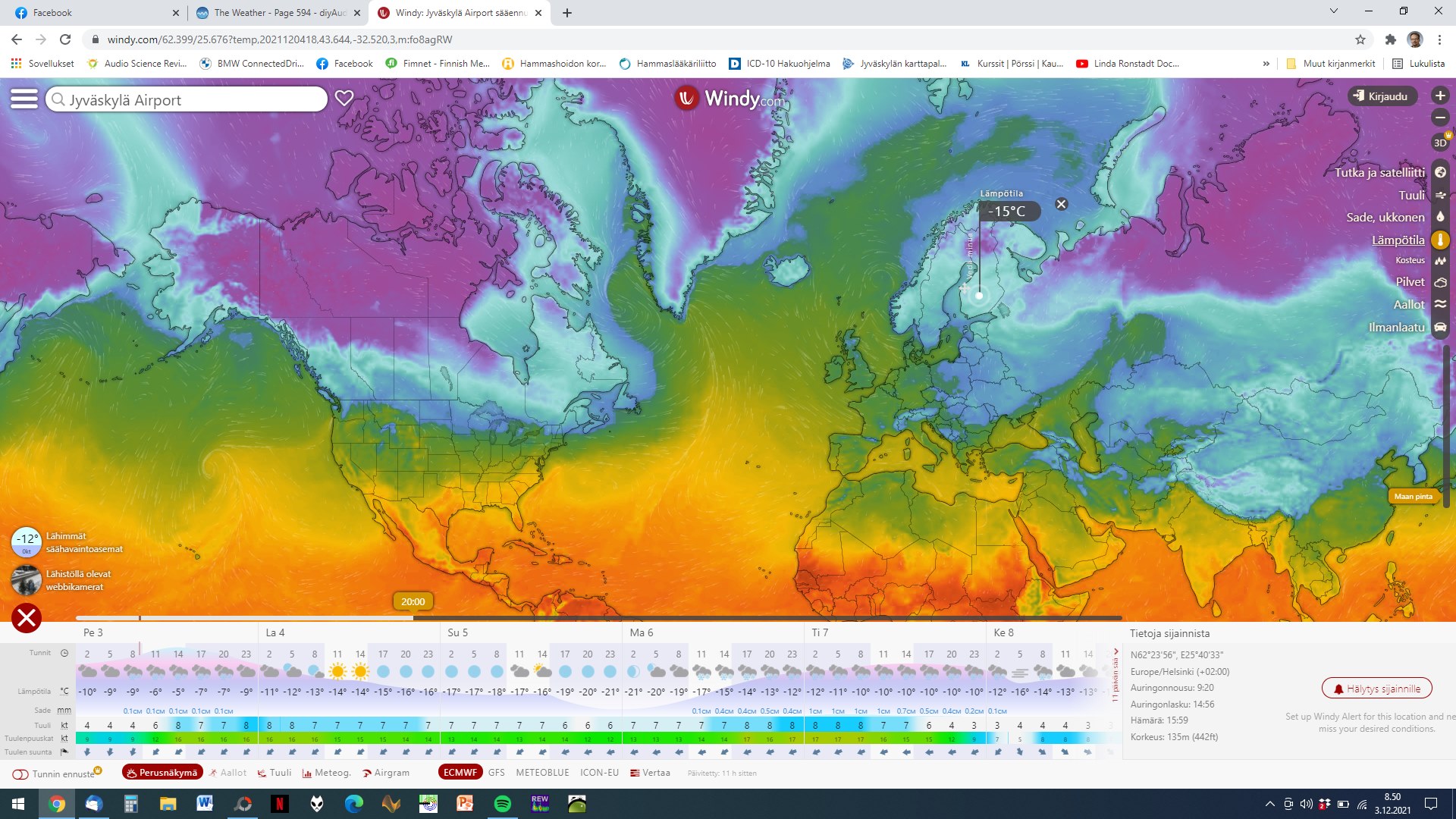
Task: Select Su 5 day in forecast
Action: (457, 632)
